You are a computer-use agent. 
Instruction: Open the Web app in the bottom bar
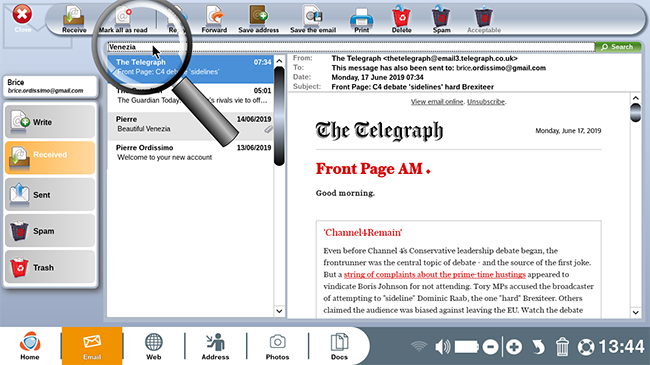pos(153,346)
